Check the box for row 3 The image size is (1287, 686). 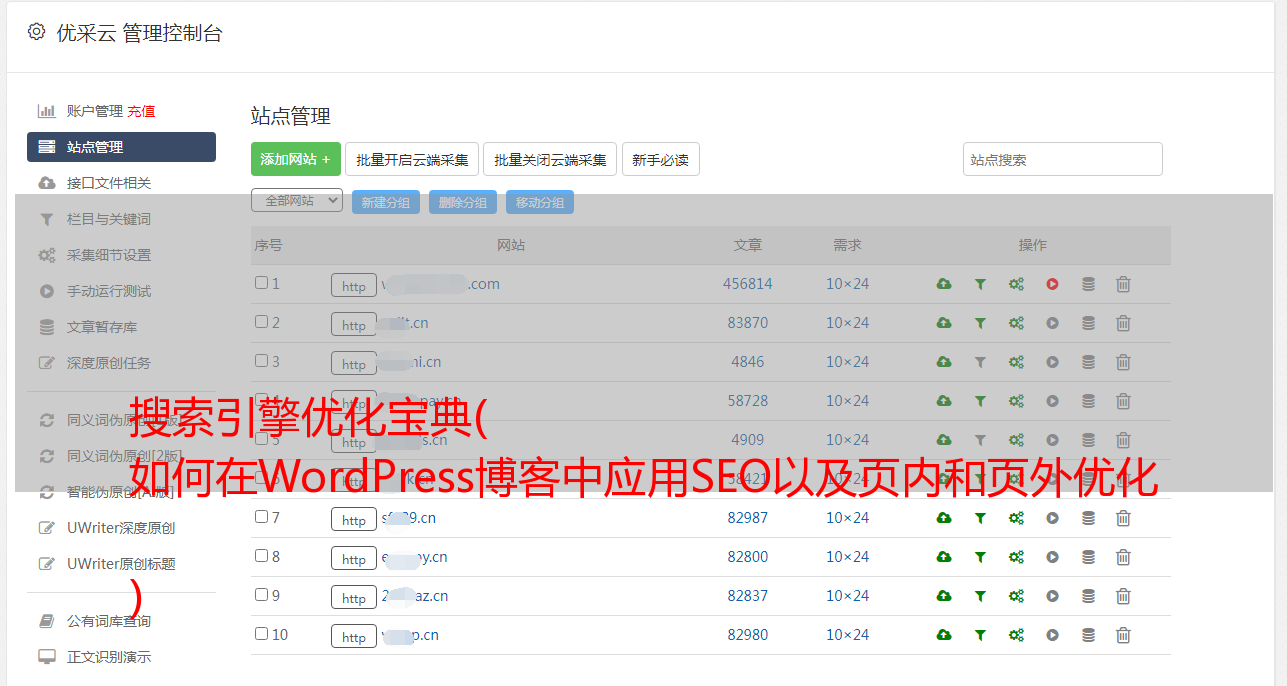coord(261,361)
